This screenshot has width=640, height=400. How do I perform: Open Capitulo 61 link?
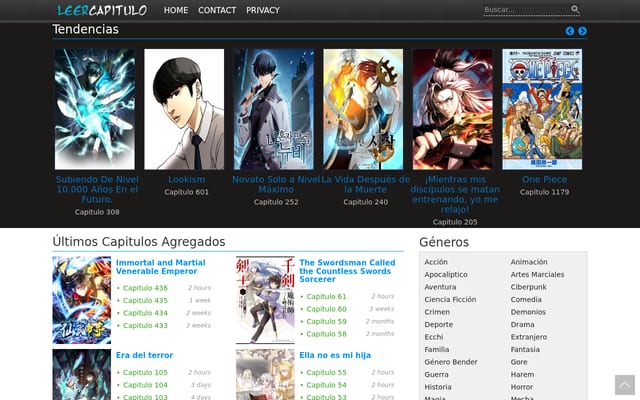327,297
